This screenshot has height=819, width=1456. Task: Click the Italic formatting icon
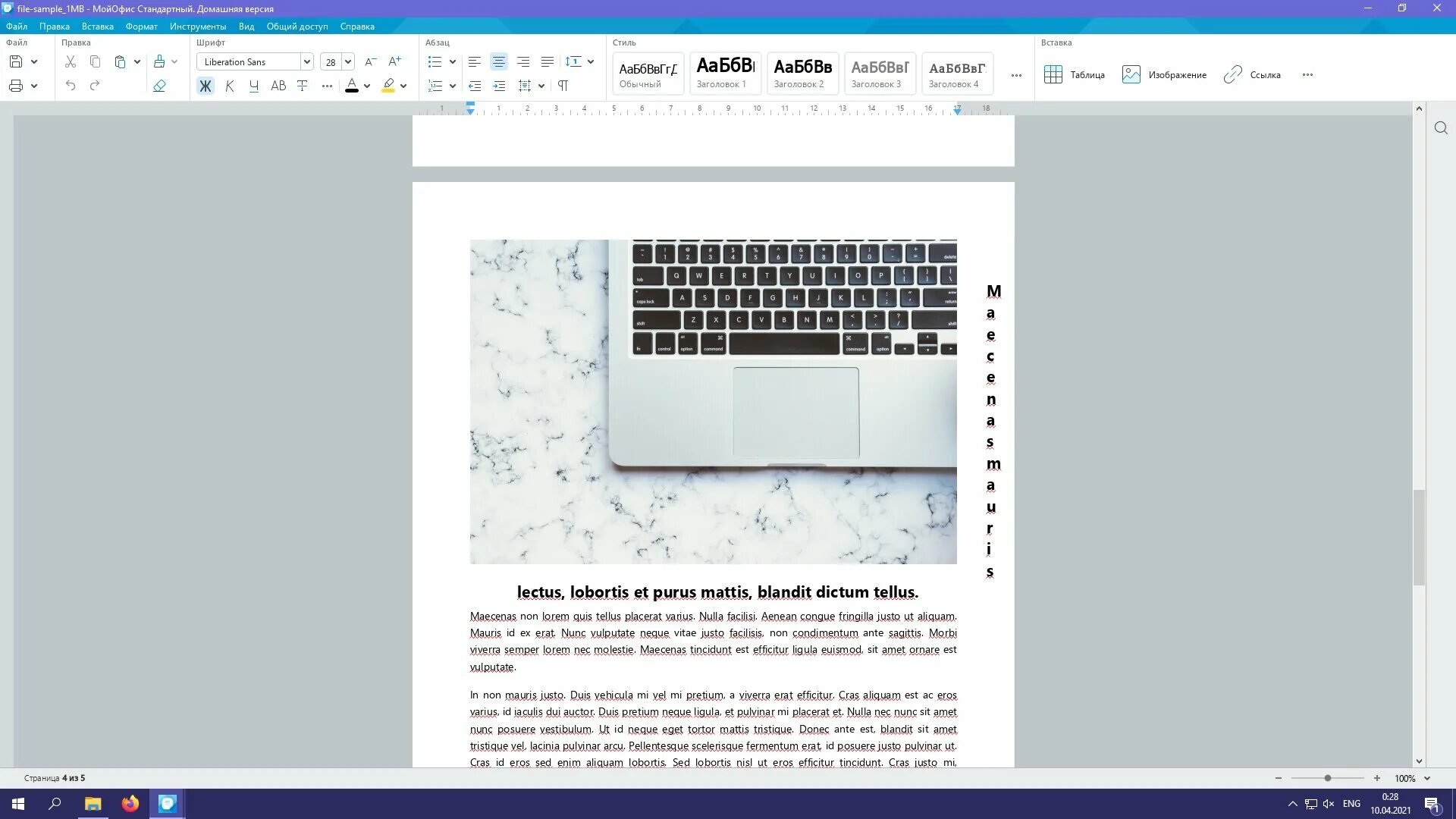229,86
